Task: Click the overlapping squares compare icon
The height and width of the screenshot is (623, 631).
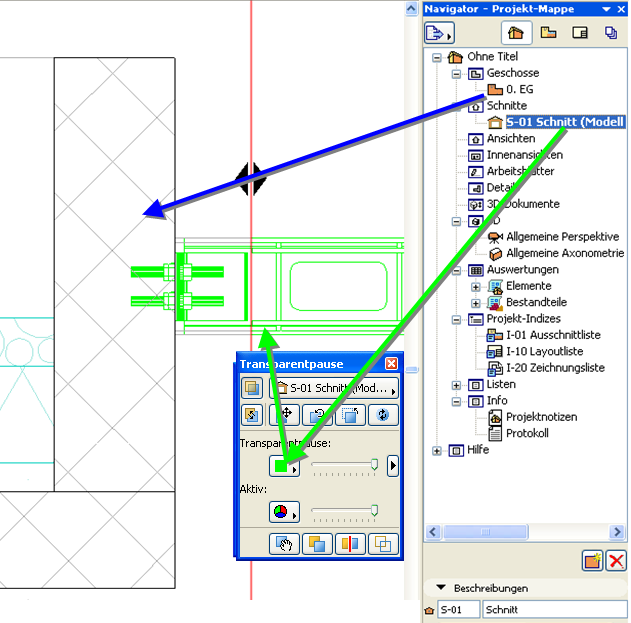Action: coord(383,544)
